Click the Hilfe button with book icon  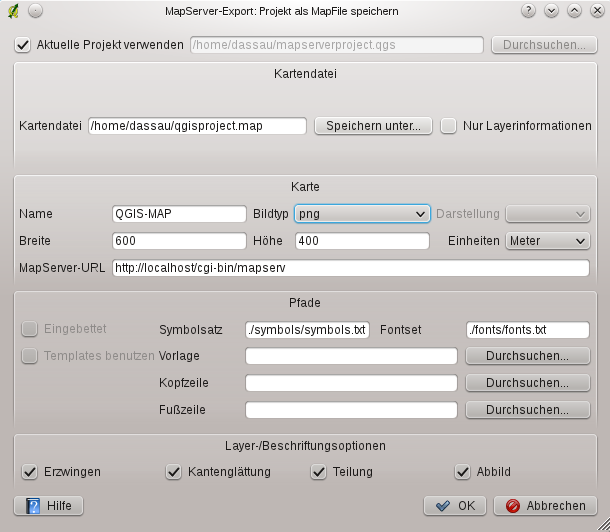coord(49,506)
